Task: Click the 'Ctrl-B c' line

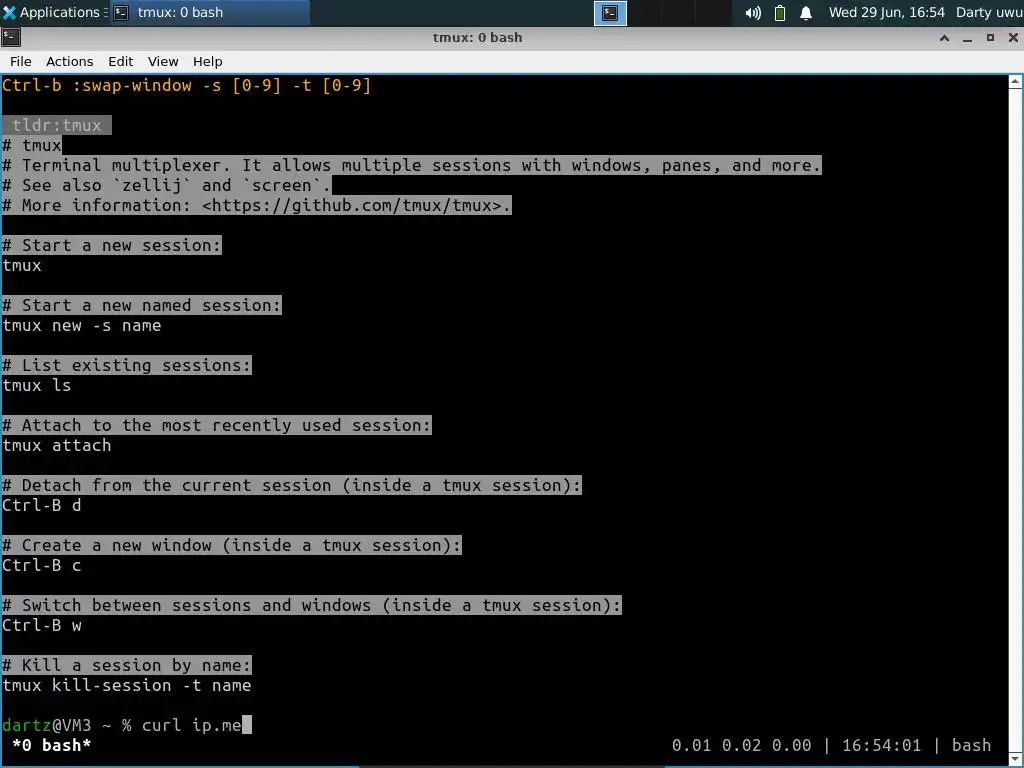Action: coord(42,566)
